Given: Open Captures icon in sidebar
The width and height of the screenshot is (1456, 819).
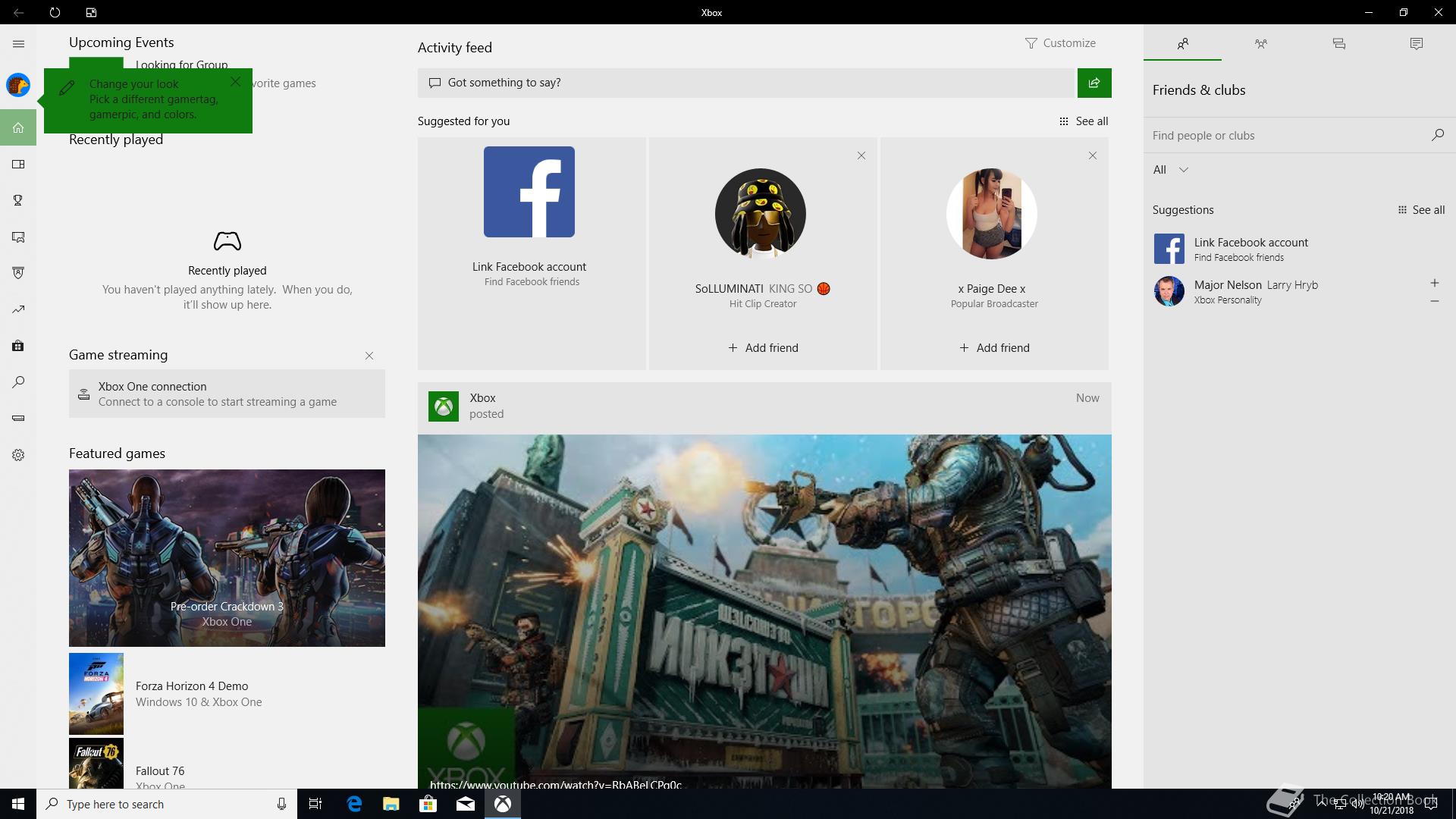Looking at the screenshot, I should pos(18,237).
